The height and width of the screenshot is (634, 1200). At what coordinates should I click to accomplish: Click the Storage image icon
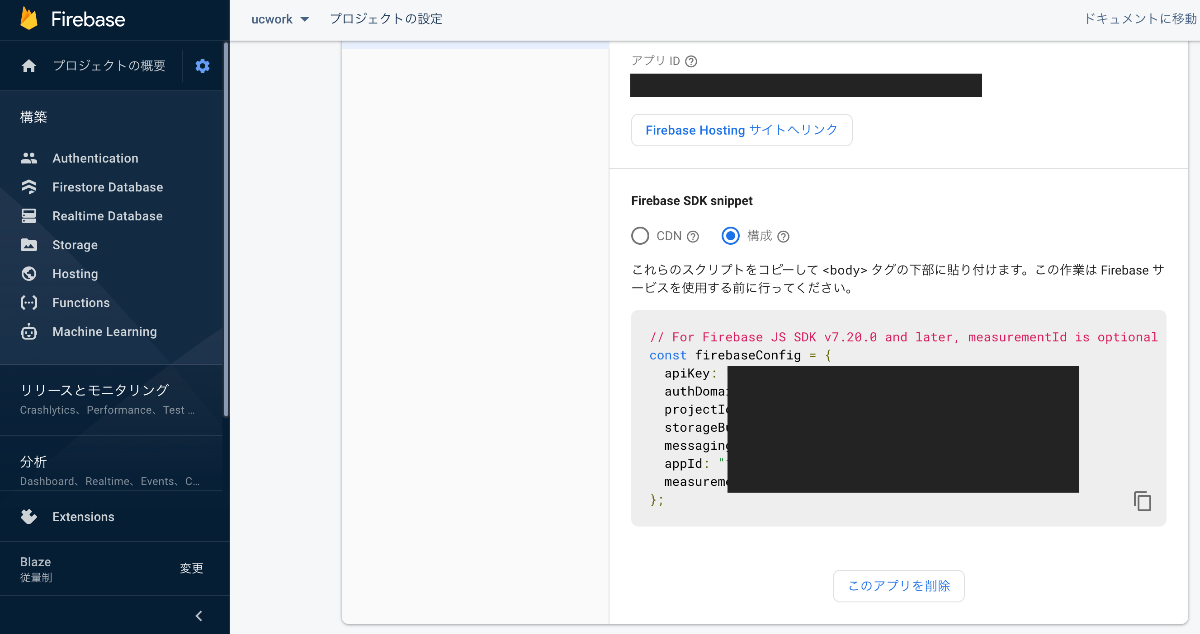tap(29, 245)
